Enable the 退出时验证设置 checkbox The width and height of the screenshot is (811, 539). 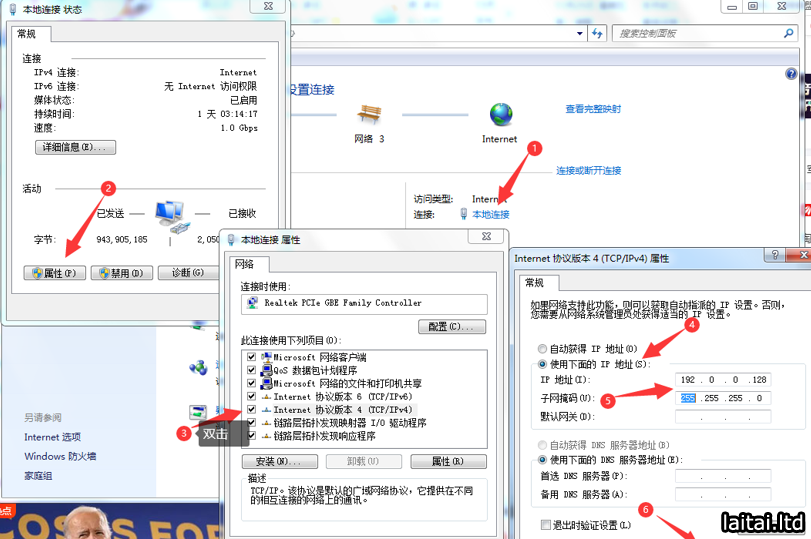click(545, 525)
